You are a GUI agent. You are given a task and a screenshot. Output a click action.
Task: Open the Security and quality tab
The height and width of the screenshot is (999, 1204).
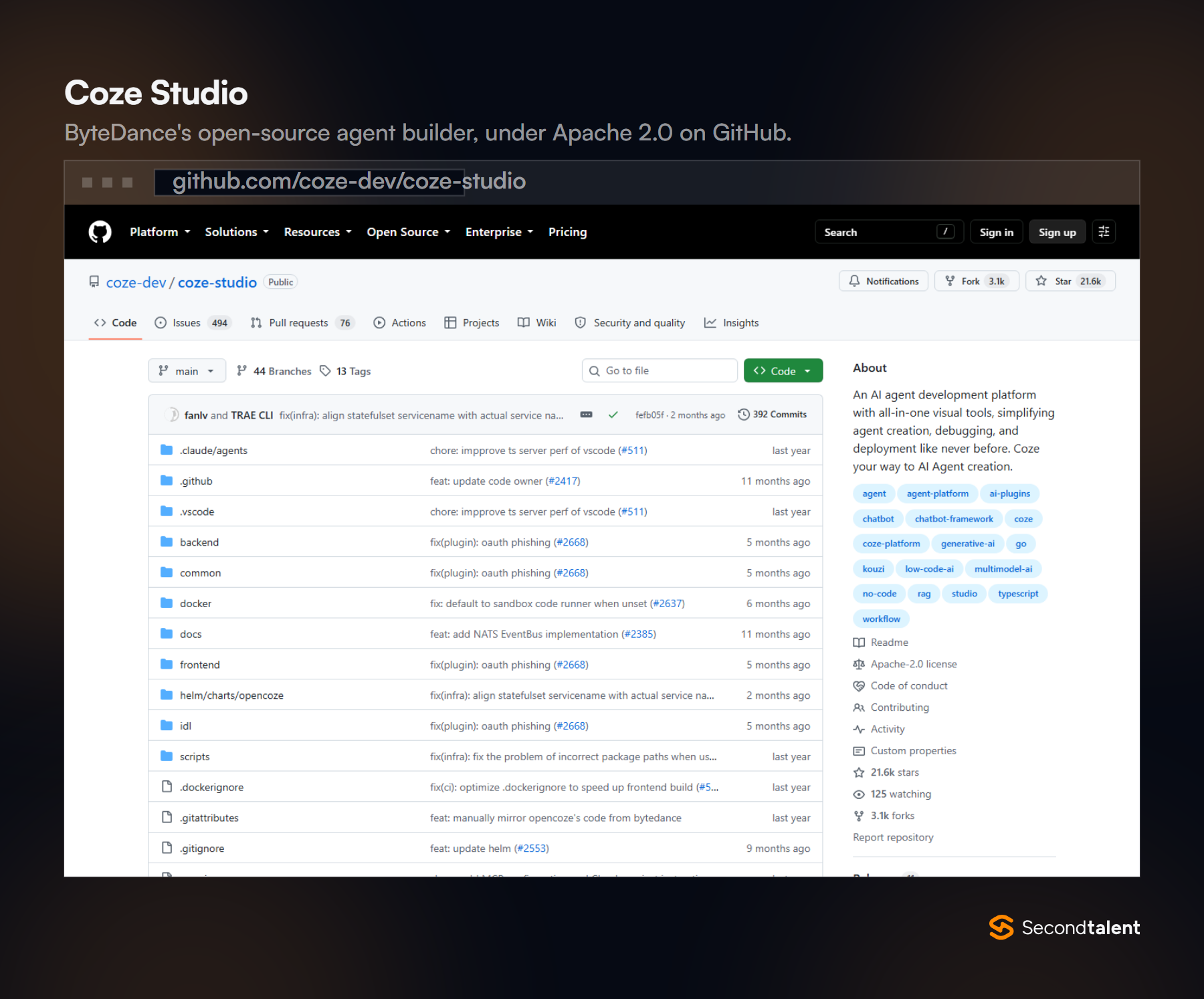click(630, 323)
